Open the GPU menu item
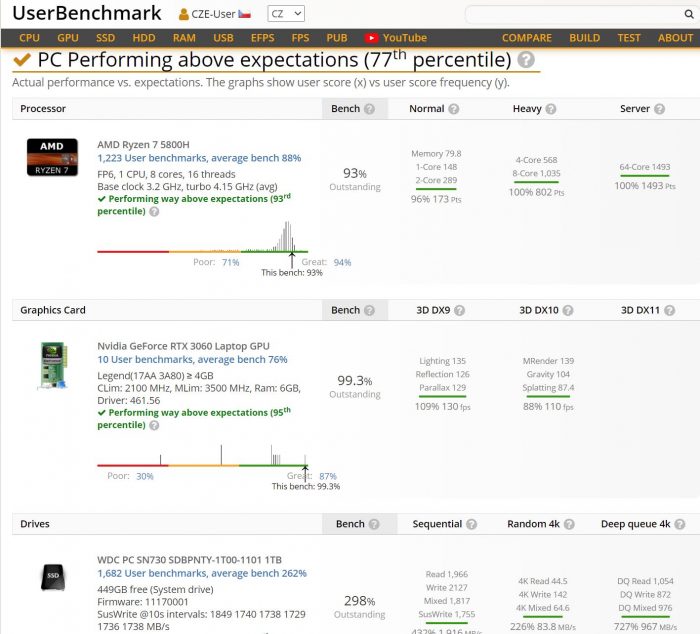The image size is (700, 634). tap(68, 38)
